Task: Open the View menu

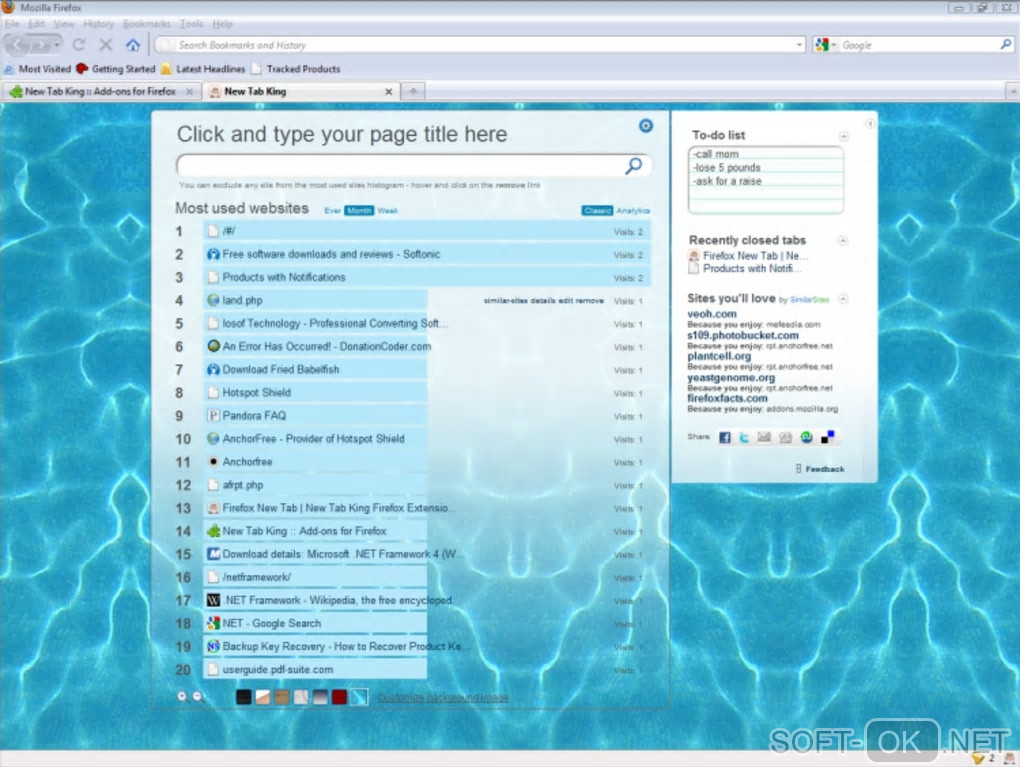Action: point(64,24)
